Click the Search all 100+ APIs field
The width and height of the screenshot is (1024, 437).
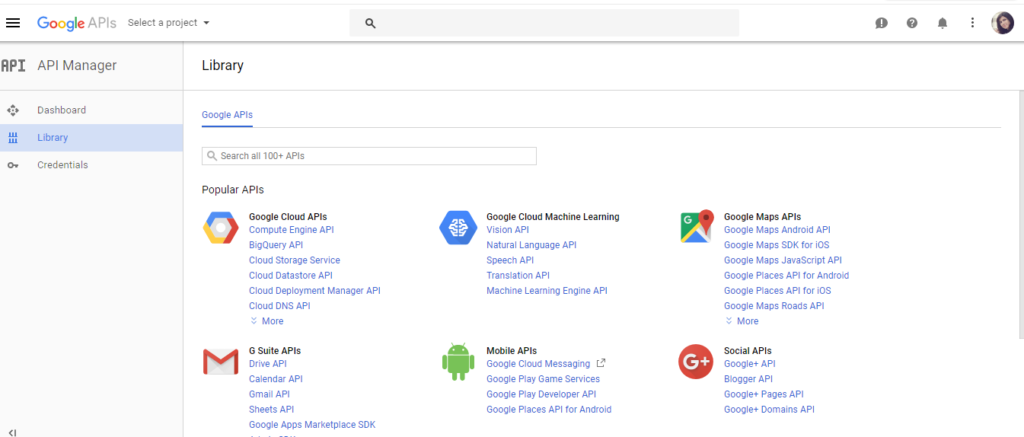(369, 156)
